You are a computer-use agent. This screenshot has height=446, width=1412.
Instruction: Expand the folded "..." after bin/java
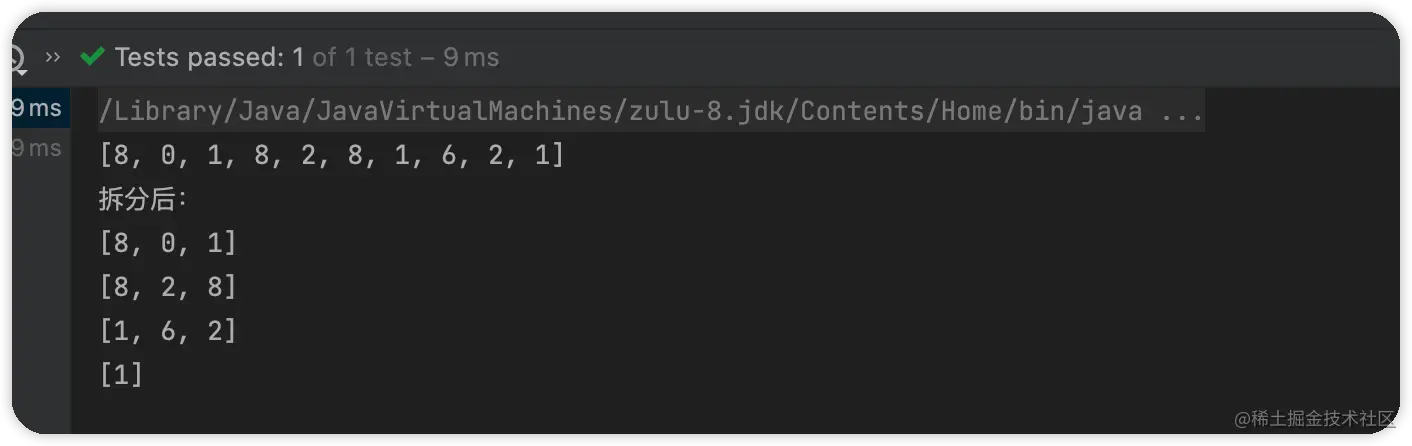coord(1183,110)
